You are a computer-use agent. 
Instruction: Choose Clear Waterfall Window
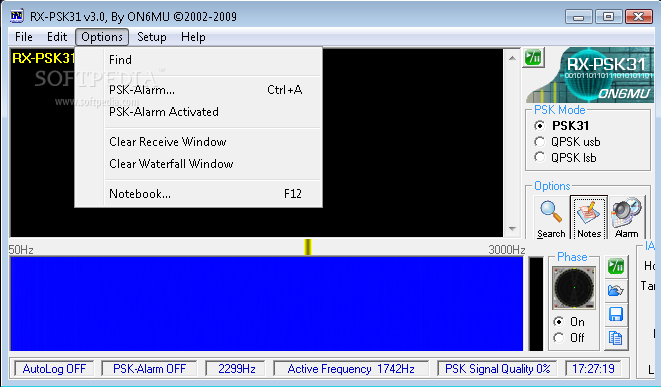pyautogui.click(x=198, y=164)
